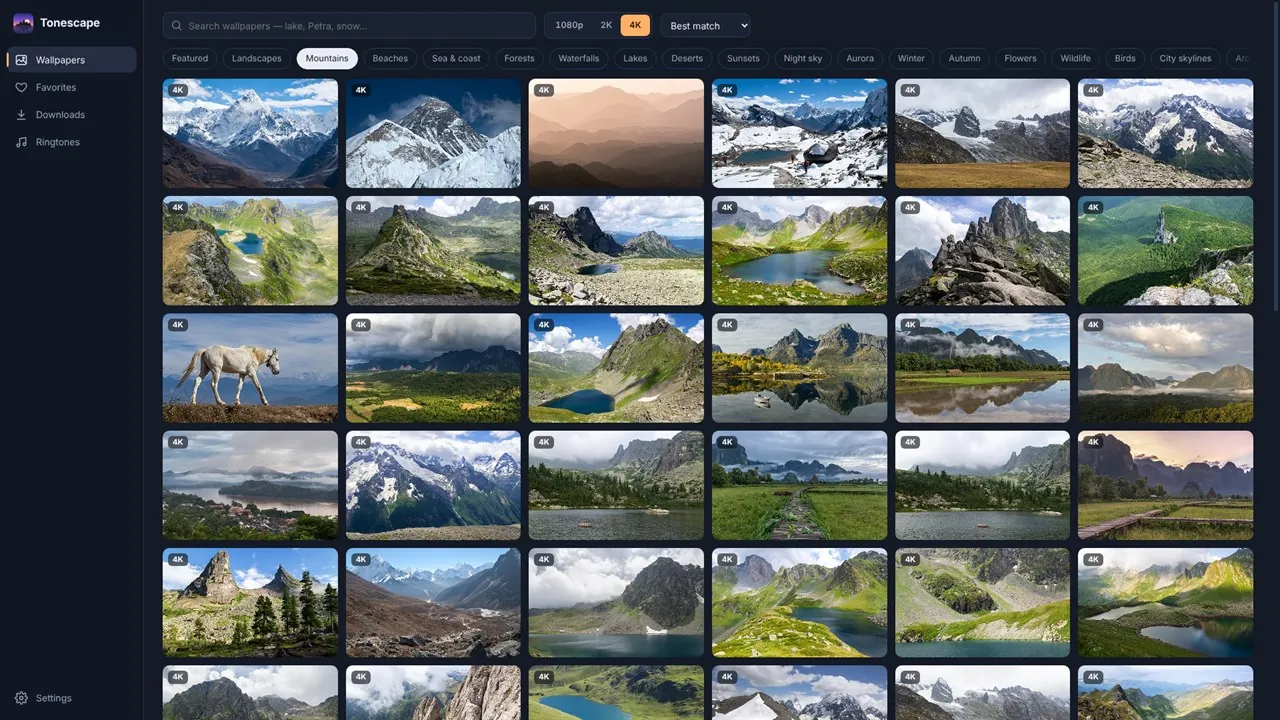The width and height of the screenshot is (1280, 720).
Task: Open the Sunsets category
Action: click(743, 58)
